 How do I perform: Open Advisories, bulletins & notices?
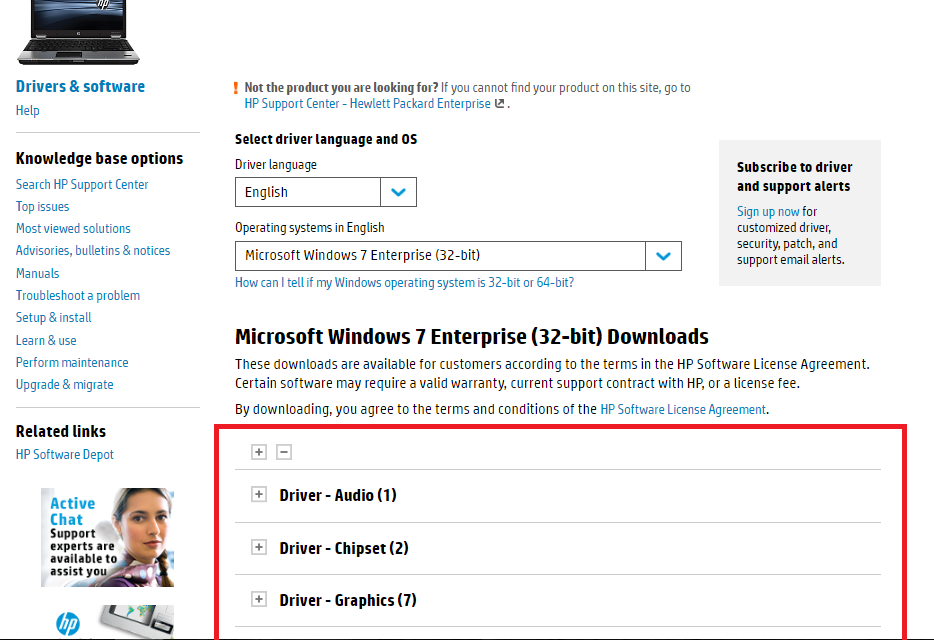(93, 251)
